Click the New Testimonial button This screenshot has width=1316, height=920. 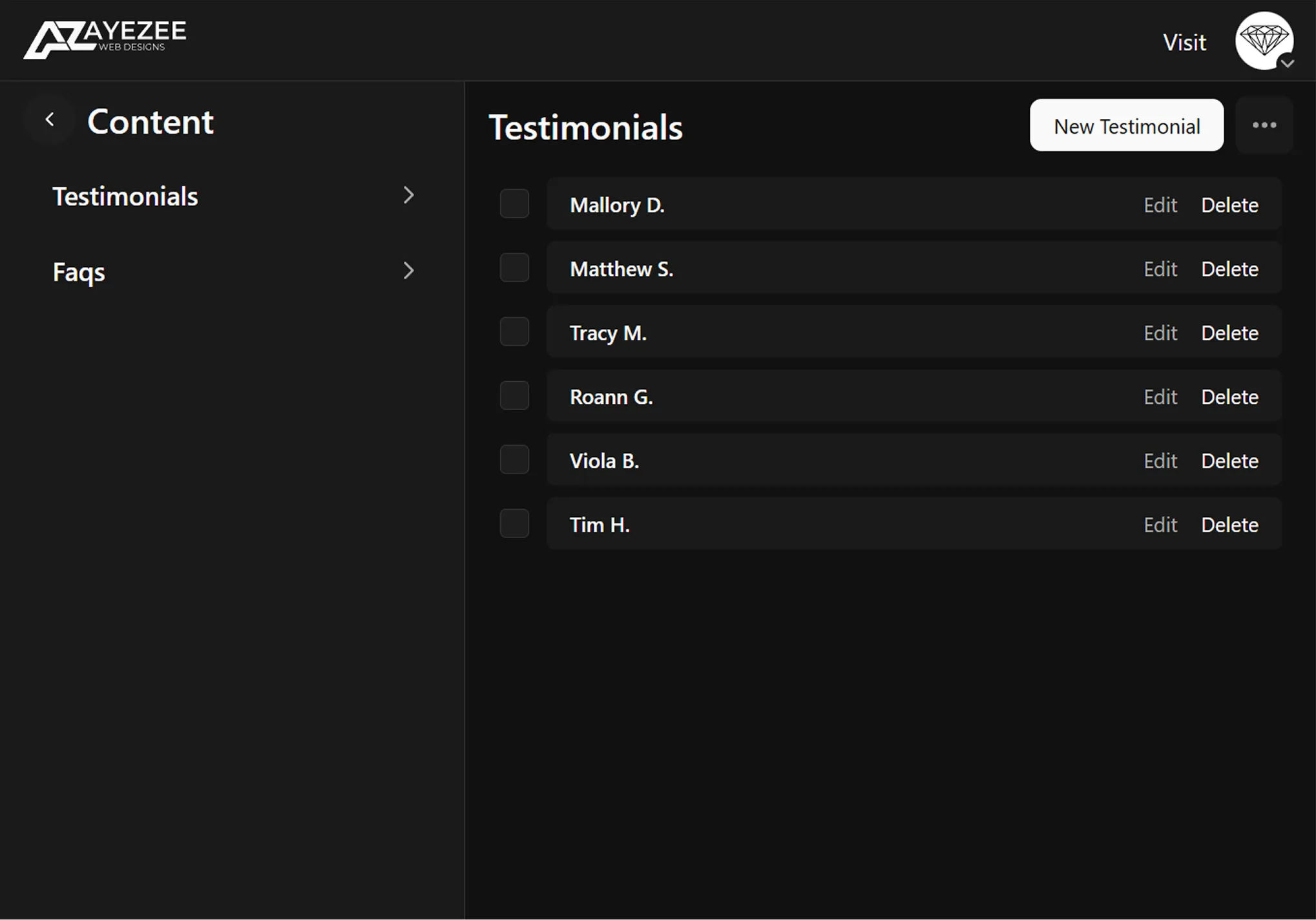click(1126, 126)
